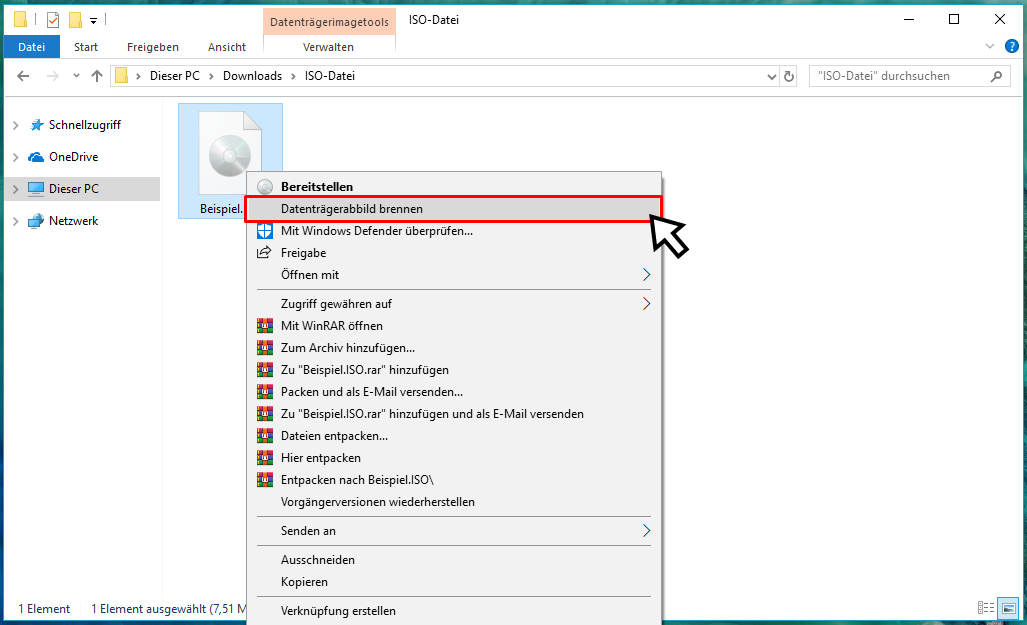Choose Datenträgerabbild brennen
The height and width of the screenshot is (625, 1027).
[453, 209]
